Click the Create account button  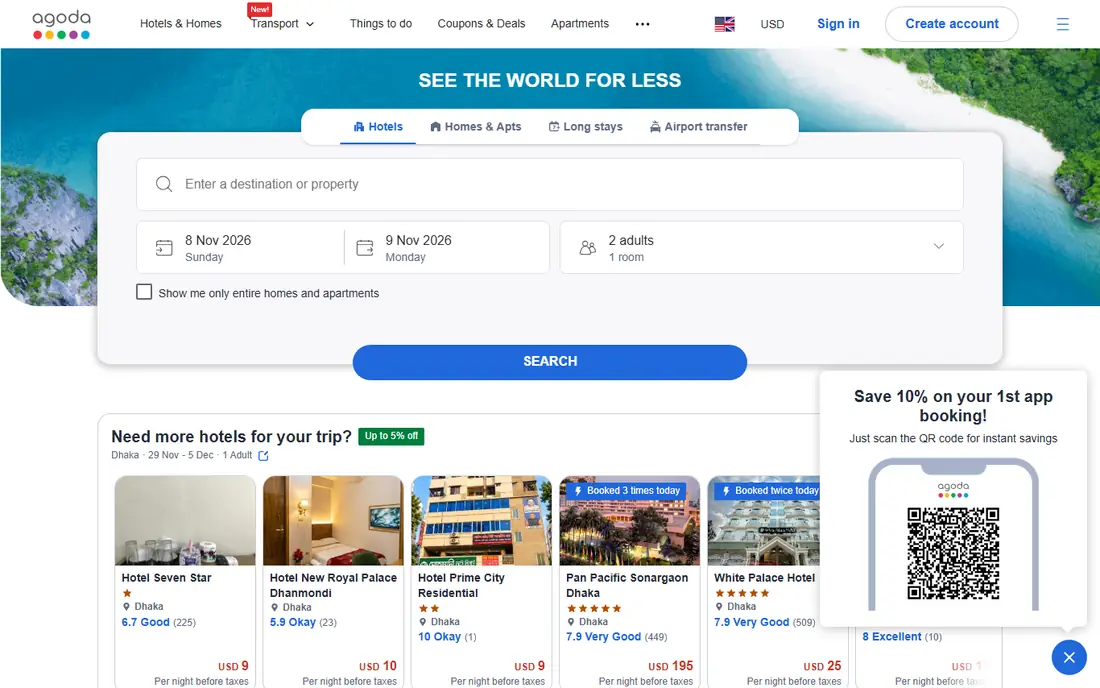tap(951, 24)
